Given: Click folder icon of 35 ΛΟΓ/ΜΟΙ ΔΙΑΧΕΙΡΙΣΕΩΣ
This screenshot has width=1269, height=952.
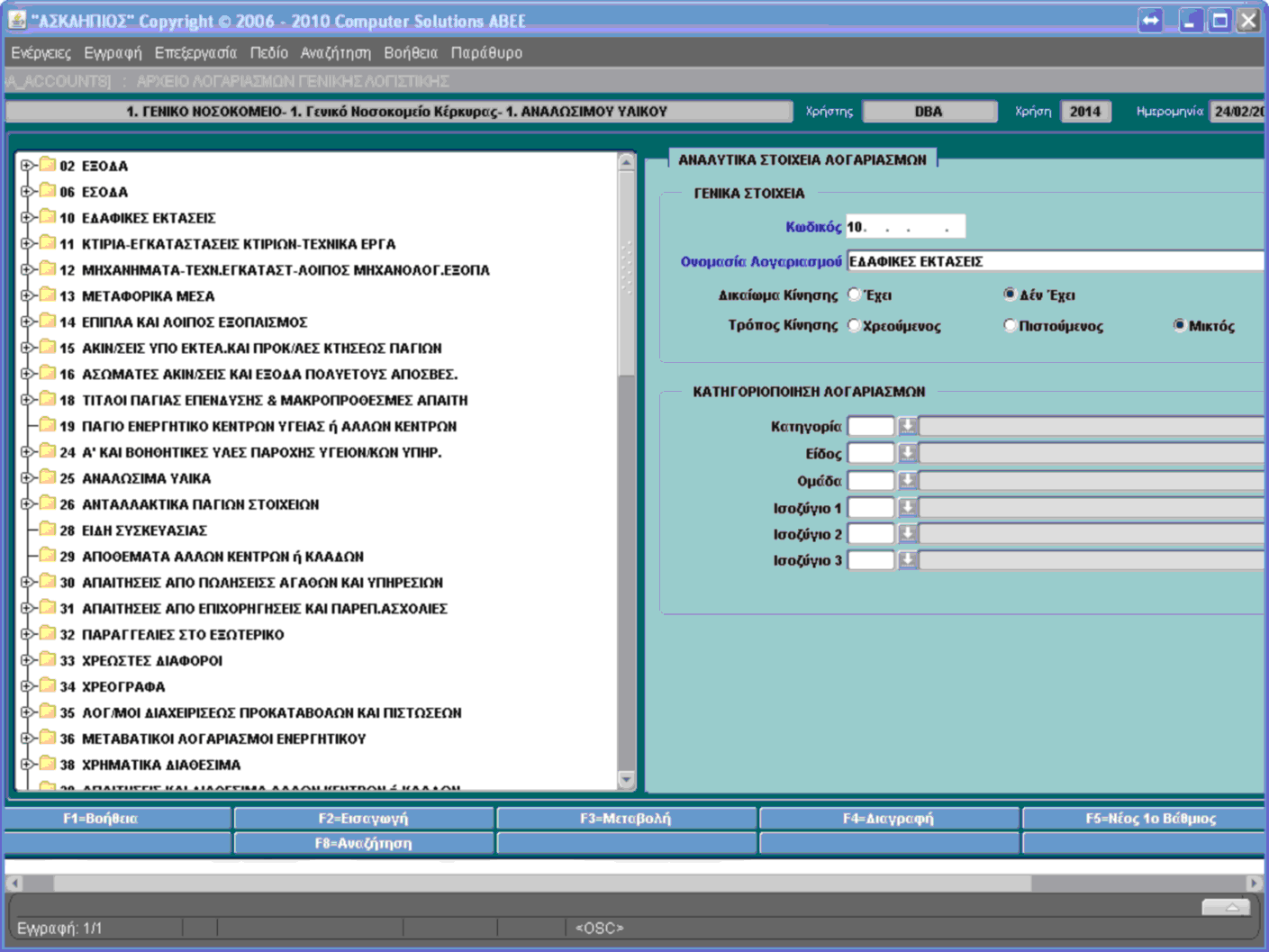Looking at the screenshot, I should (48, 712).
